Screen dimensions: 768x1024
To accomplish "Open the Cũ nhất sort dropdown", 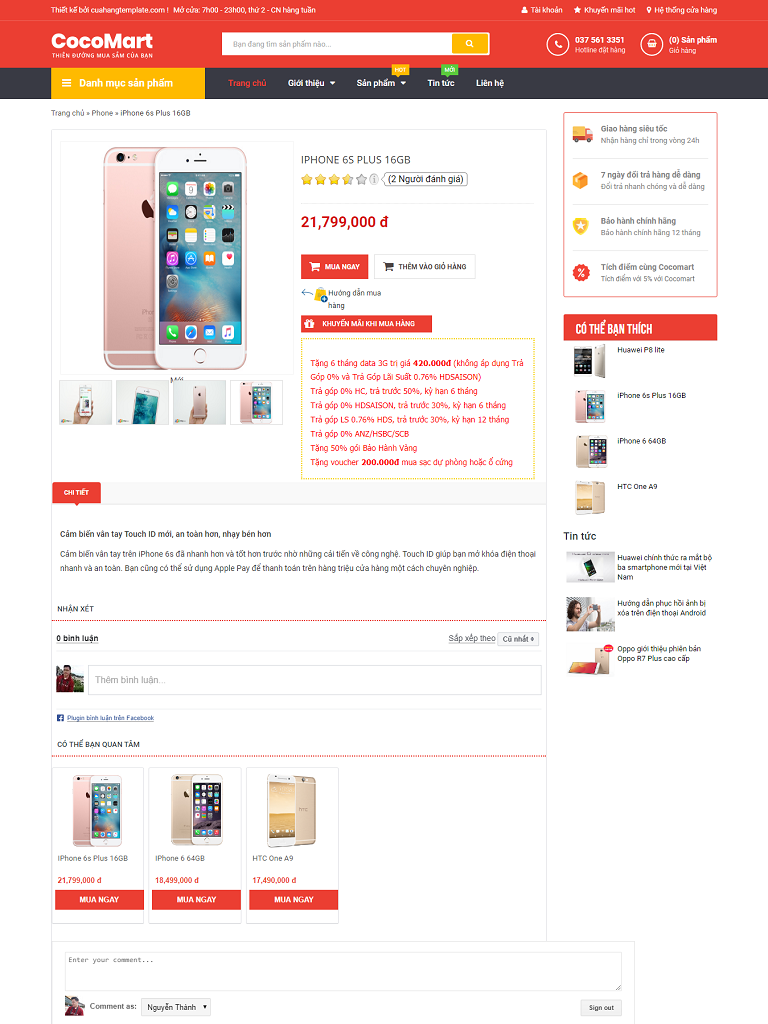I will (519, 639).
